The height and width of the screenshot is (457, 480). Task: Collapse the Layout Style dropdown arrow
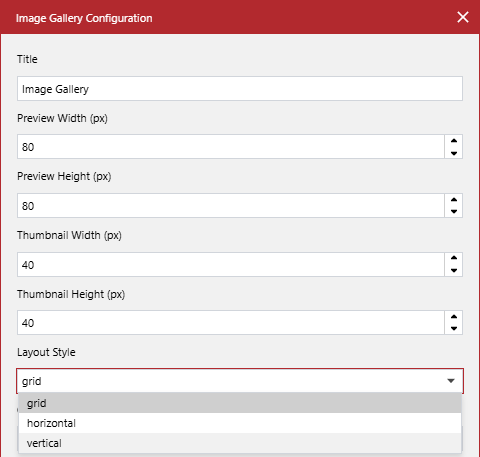click(451, 381)
